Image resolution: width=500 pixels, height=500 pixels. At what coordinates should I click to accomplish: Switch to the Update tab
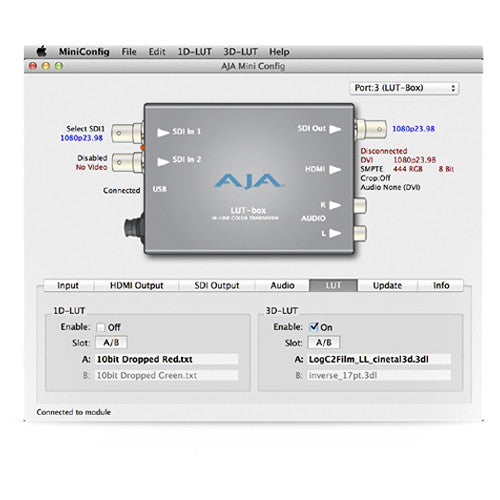[387, 285]
